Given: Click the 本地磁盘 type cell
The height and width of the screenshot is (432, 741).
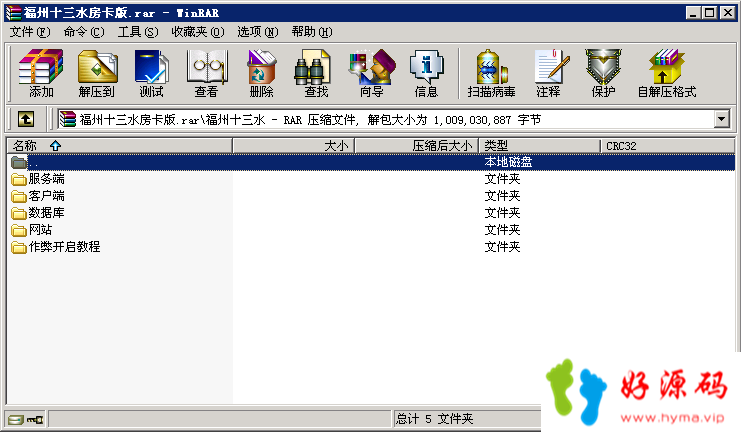Looking at the screenshot, I should coord(508,162).
